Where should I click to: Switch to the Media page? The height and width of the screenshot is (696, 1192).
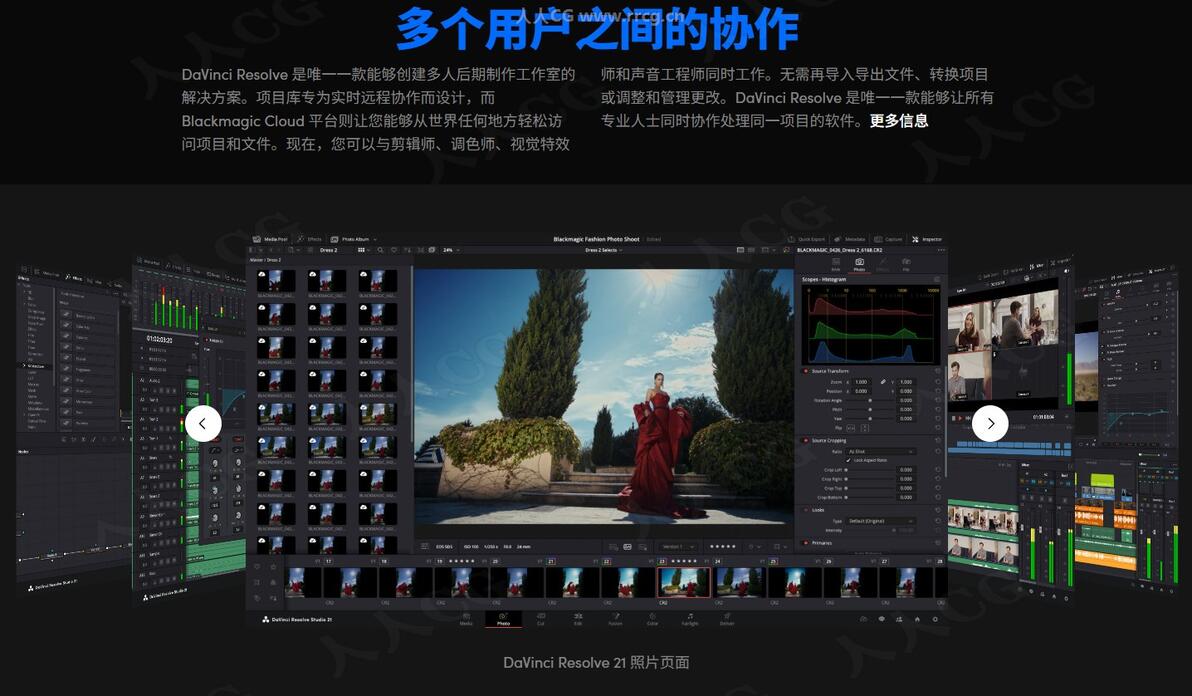tap(466, 619)
